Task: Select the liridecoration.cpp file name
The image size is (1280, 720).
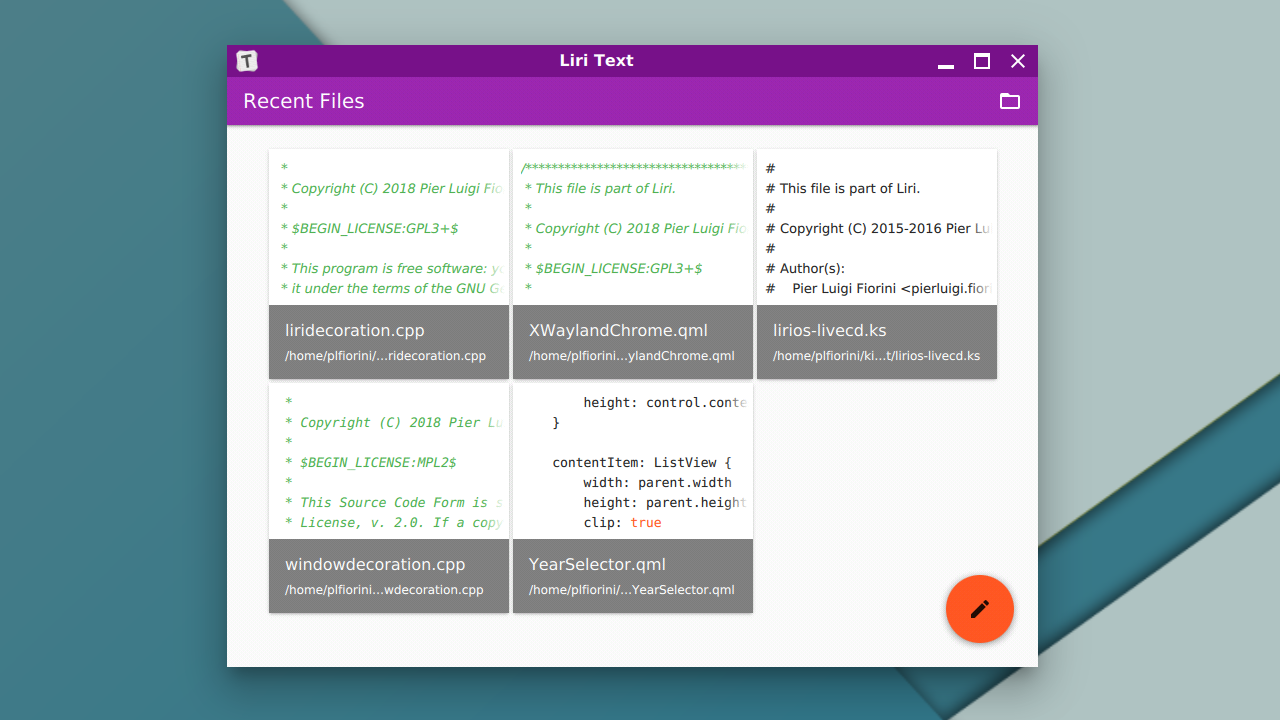Action: tap(355, 330)
